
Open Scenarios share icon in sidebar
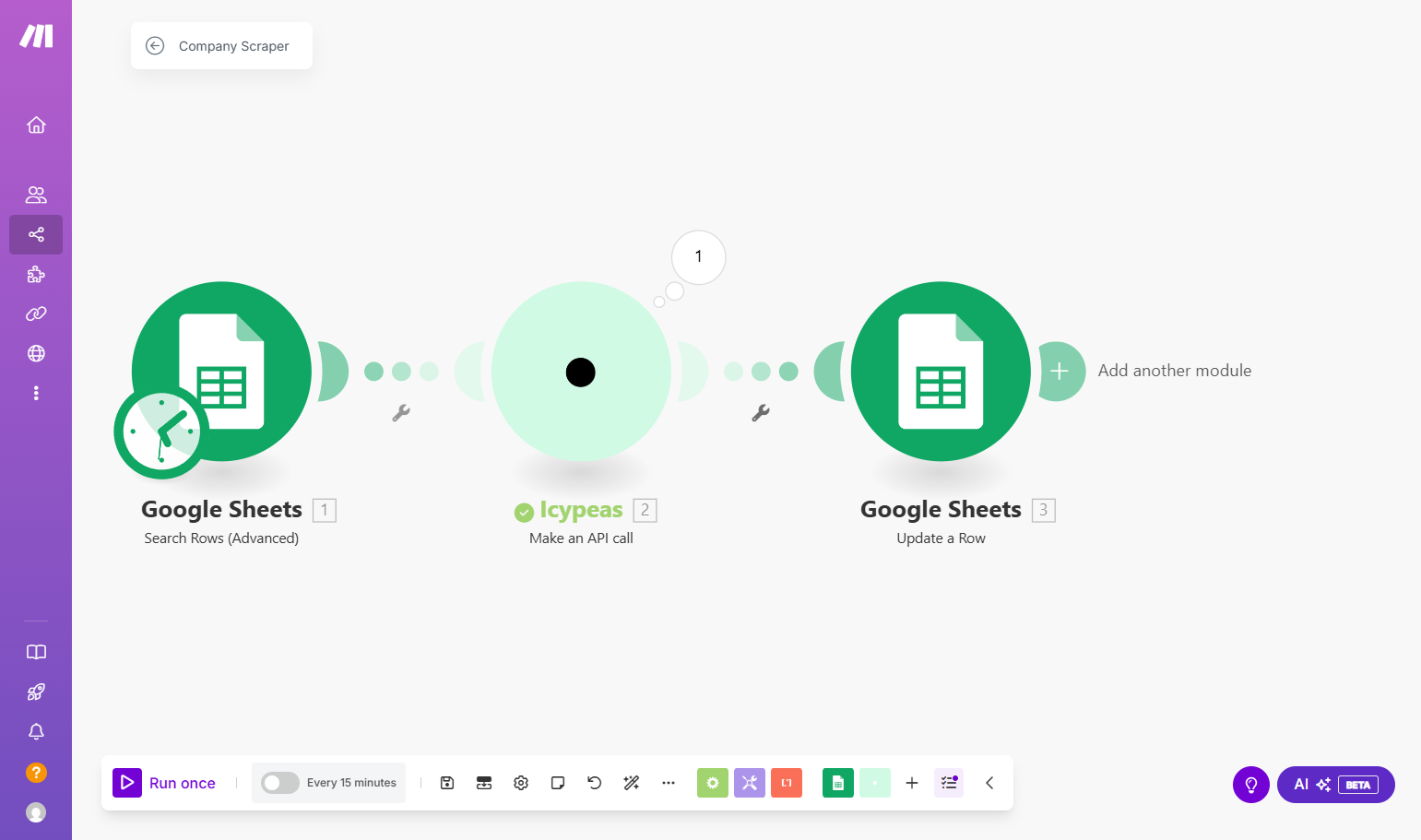tap(36, 234)
